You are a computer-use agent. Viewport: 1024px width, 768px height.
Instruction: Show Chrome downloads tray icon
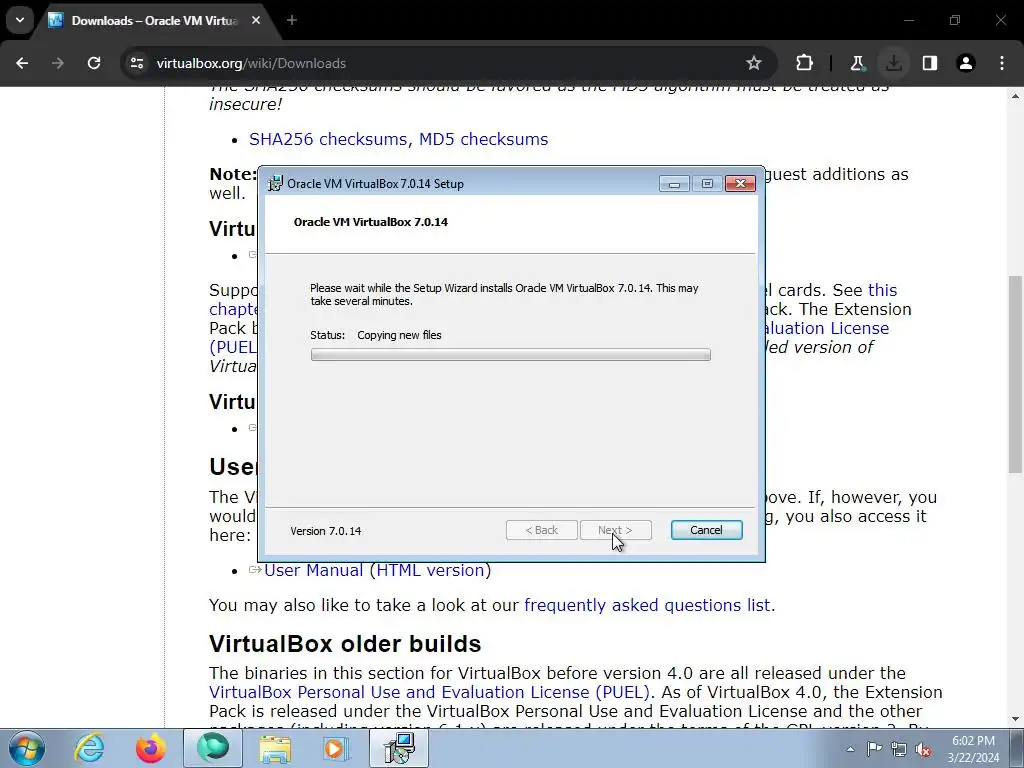click(893, 63)
